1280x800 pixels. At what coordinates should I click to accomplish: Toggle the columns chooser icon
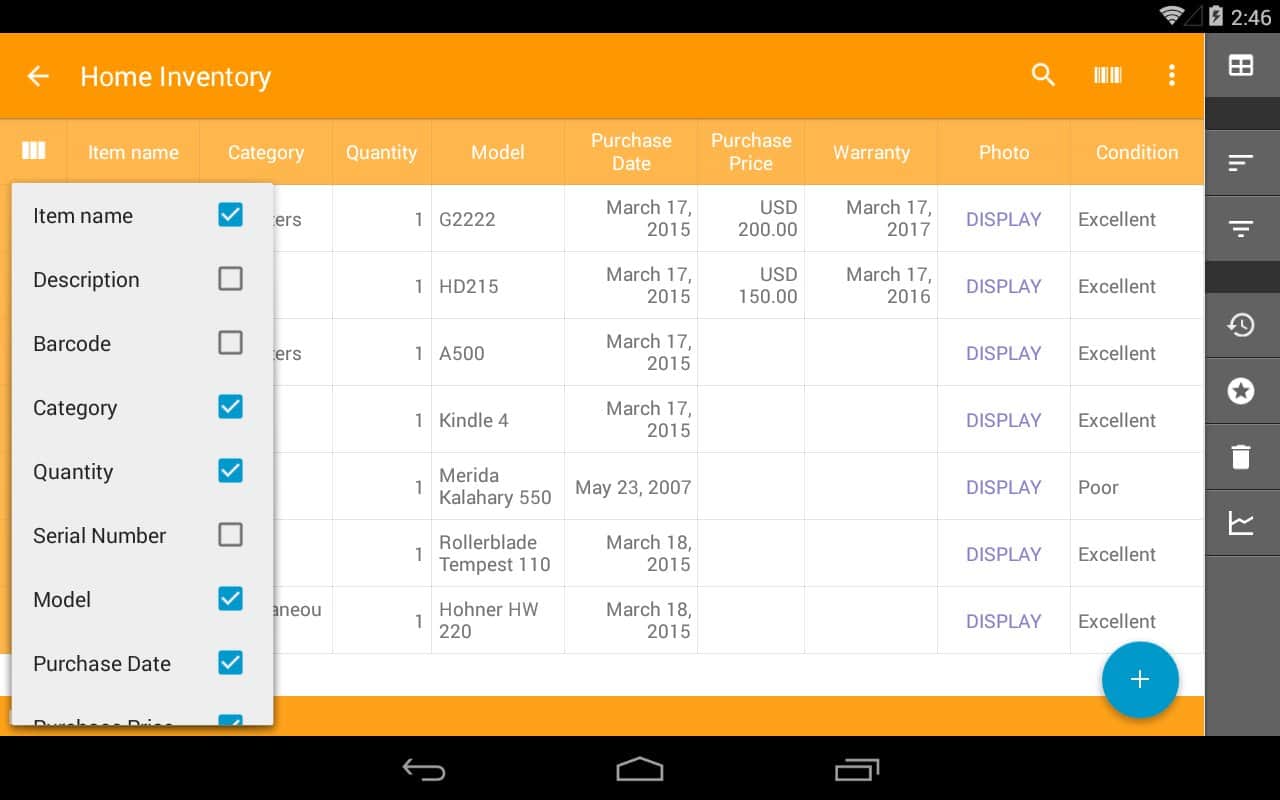click(33, 151)
